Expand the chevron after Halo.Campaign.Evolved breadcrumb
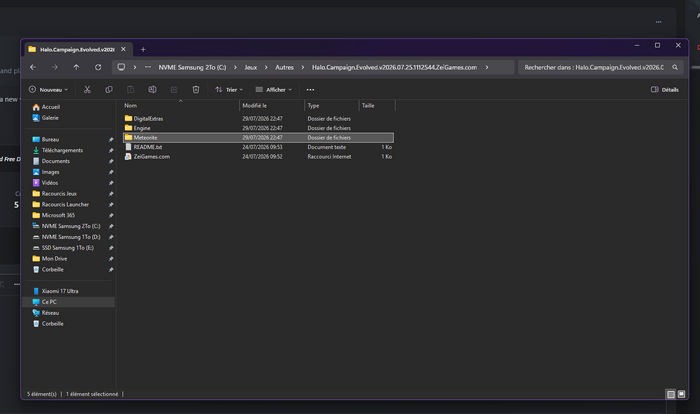Viewport: 700px width, 414px height. tap(487, 67)
